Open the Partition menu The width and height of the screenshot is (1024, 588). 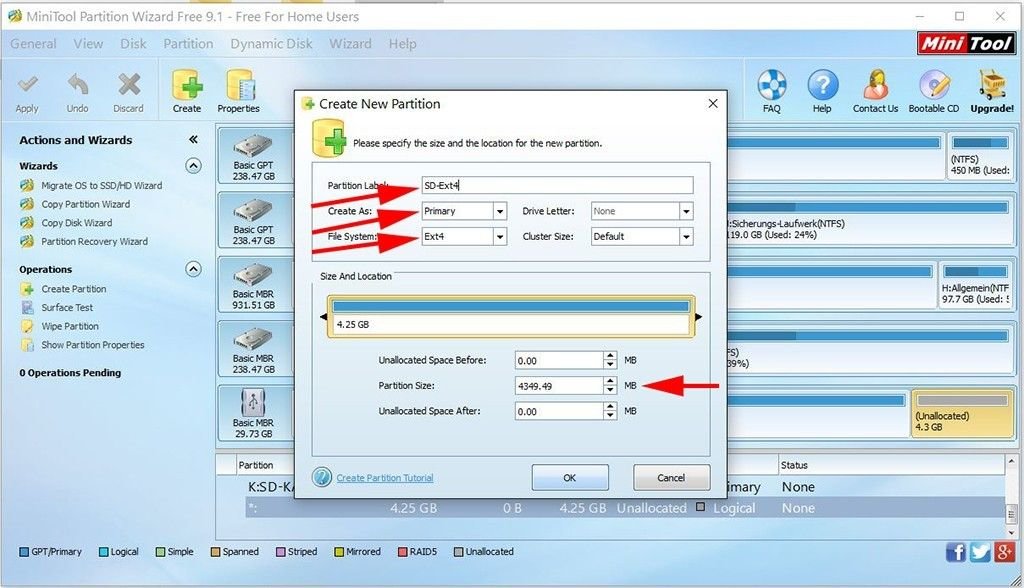point(188,44)
